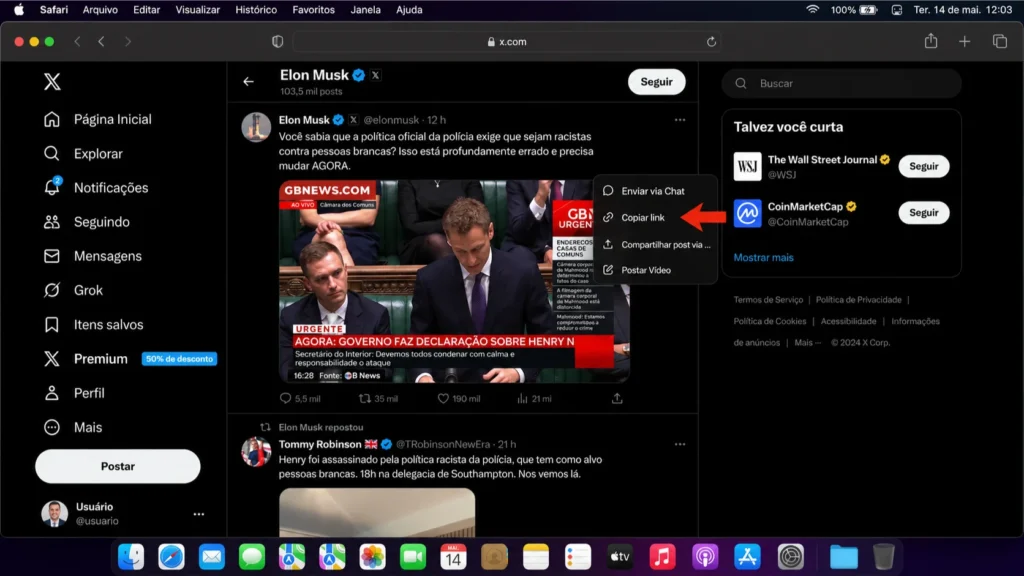The height and width of the screenshot is (576, 1024).
Task: Choose Enviar via Chat in share menu
Action: [655, 191]
